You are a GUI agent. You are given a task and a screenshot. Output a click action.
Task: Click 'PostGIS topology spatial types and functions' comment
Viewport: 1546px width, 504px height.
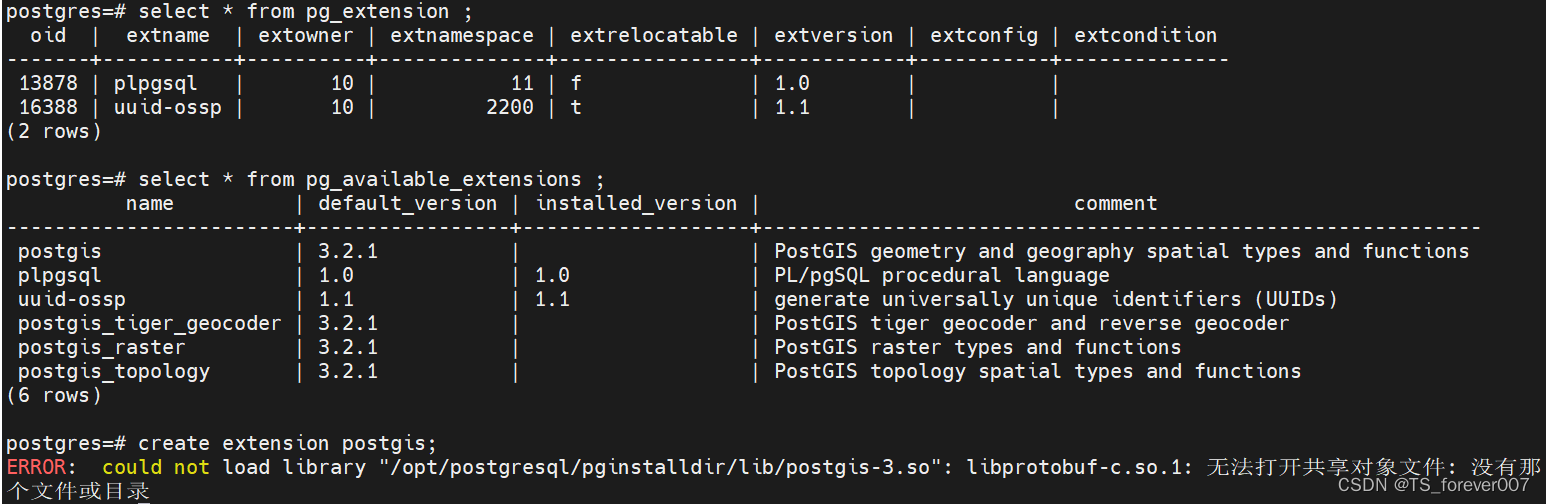(1038, 372)
